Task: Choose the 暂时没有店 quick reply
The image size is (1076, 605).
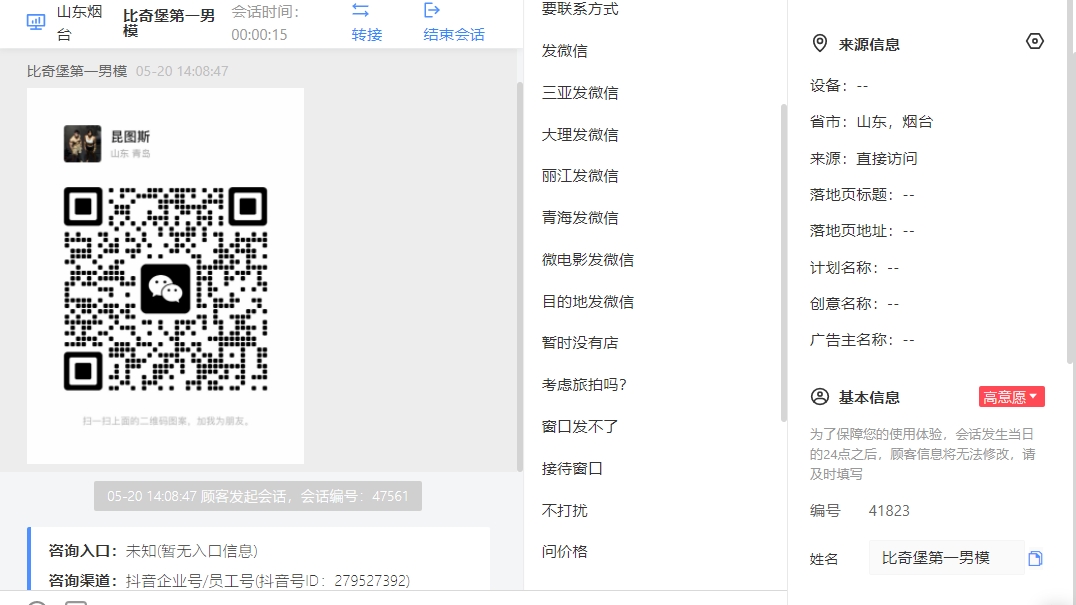Action: click(580, 342)
